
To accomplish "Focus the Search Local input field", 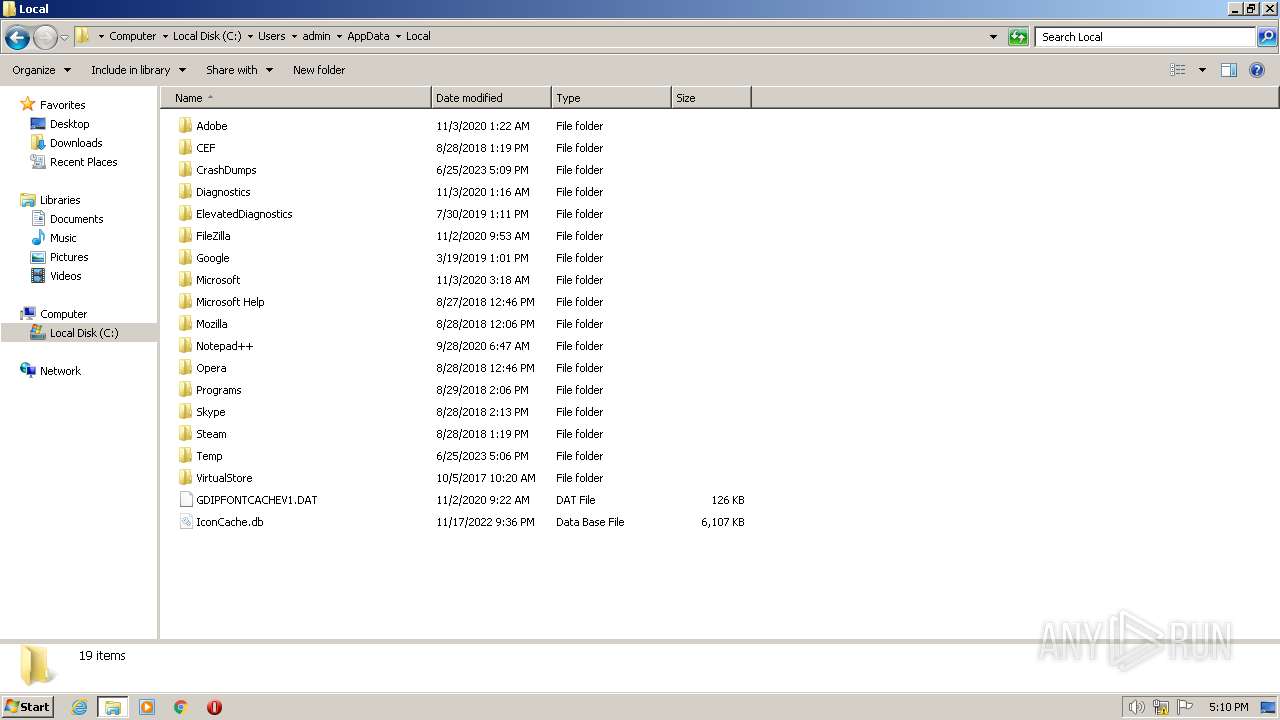I will [x=1146, y=37].
